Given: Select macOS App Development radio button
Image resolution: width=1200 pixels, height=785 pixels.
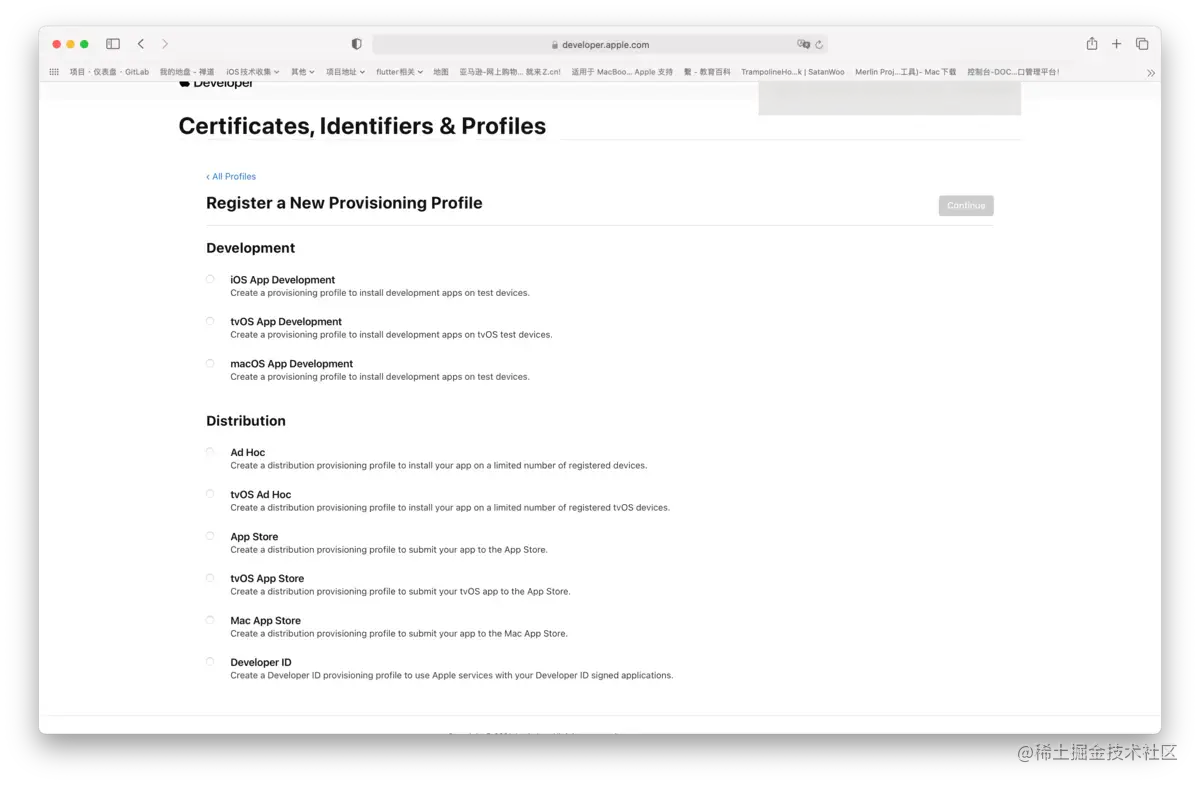Looking at the screenshot, I should coord(210,363).
